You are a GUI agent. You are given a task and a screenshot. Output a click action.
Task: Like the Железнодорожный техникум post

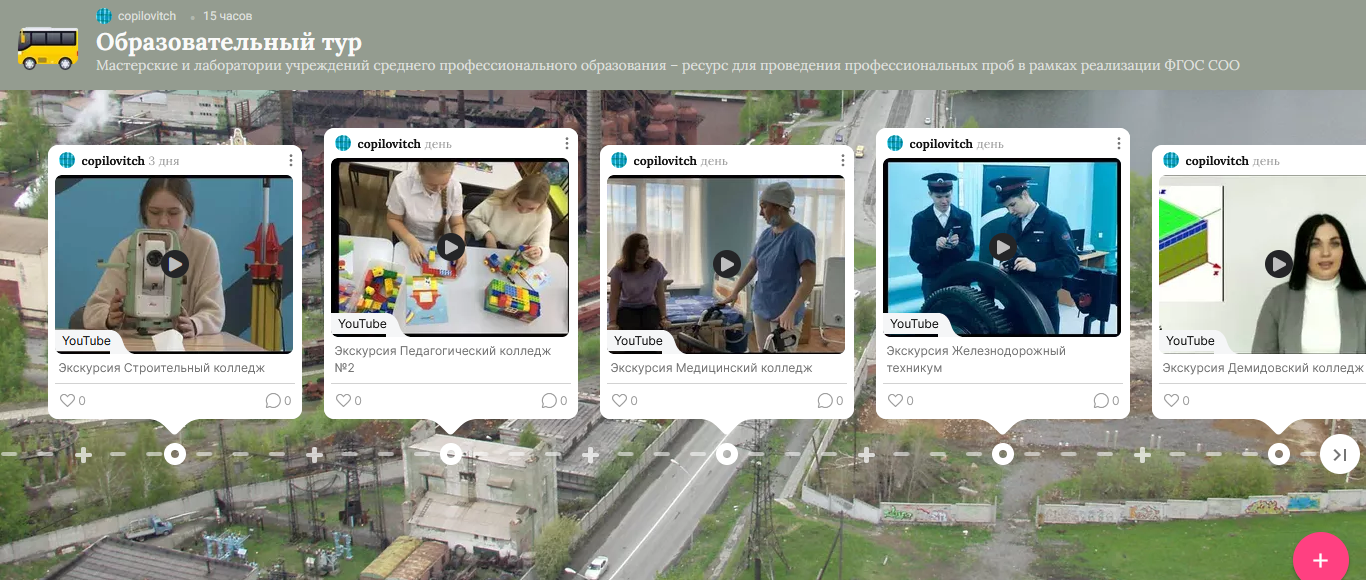(x=896, y=401)
